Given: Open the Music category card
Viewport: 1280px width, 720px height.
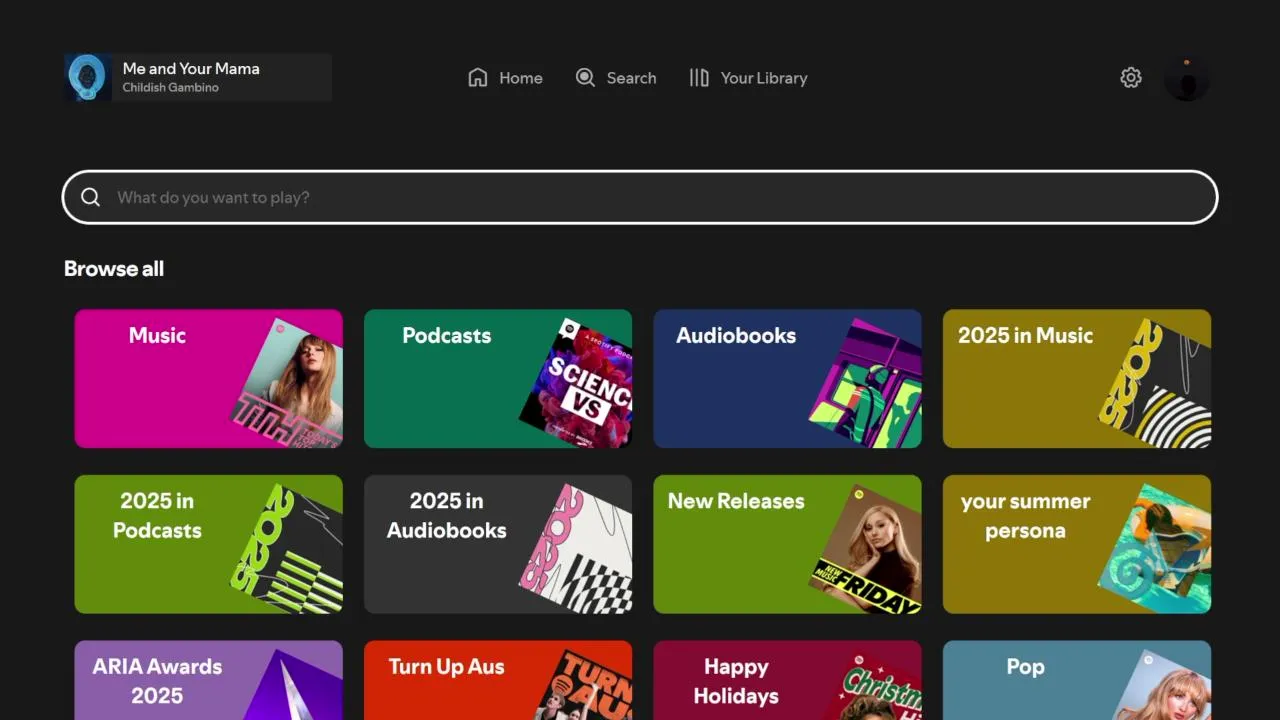Looking at the screenshot, I should coord(209,379).
